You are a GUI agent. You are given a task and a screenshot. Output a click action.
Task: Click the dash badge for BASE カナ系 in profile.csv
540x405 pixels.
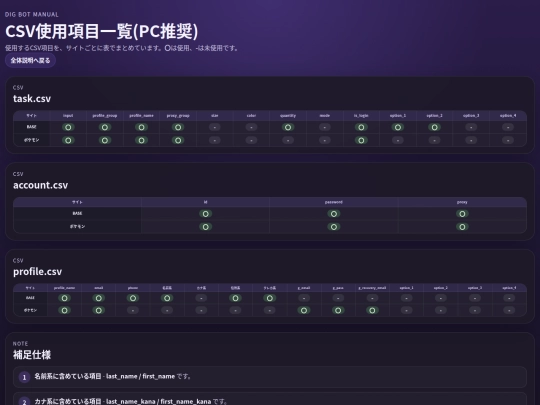pos(201,298)
